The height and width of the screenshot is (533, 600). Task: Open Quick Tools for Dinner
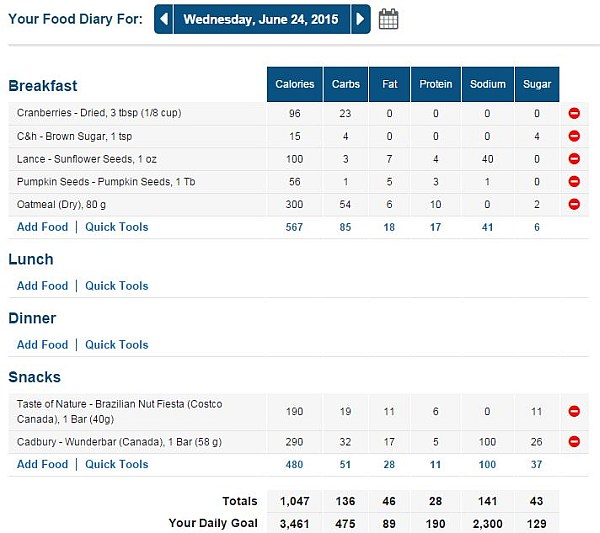116,345
